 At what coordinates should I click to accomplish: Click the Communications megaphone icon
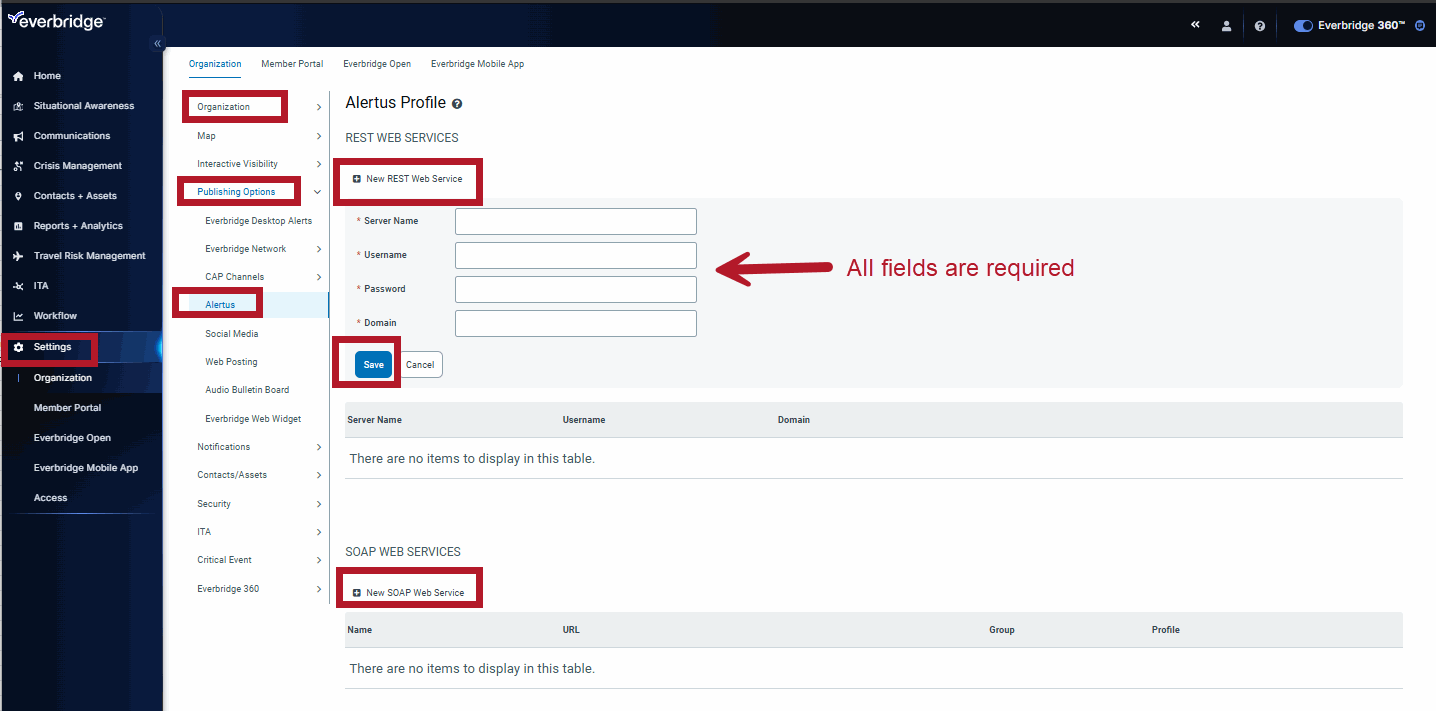click(18, 136)
